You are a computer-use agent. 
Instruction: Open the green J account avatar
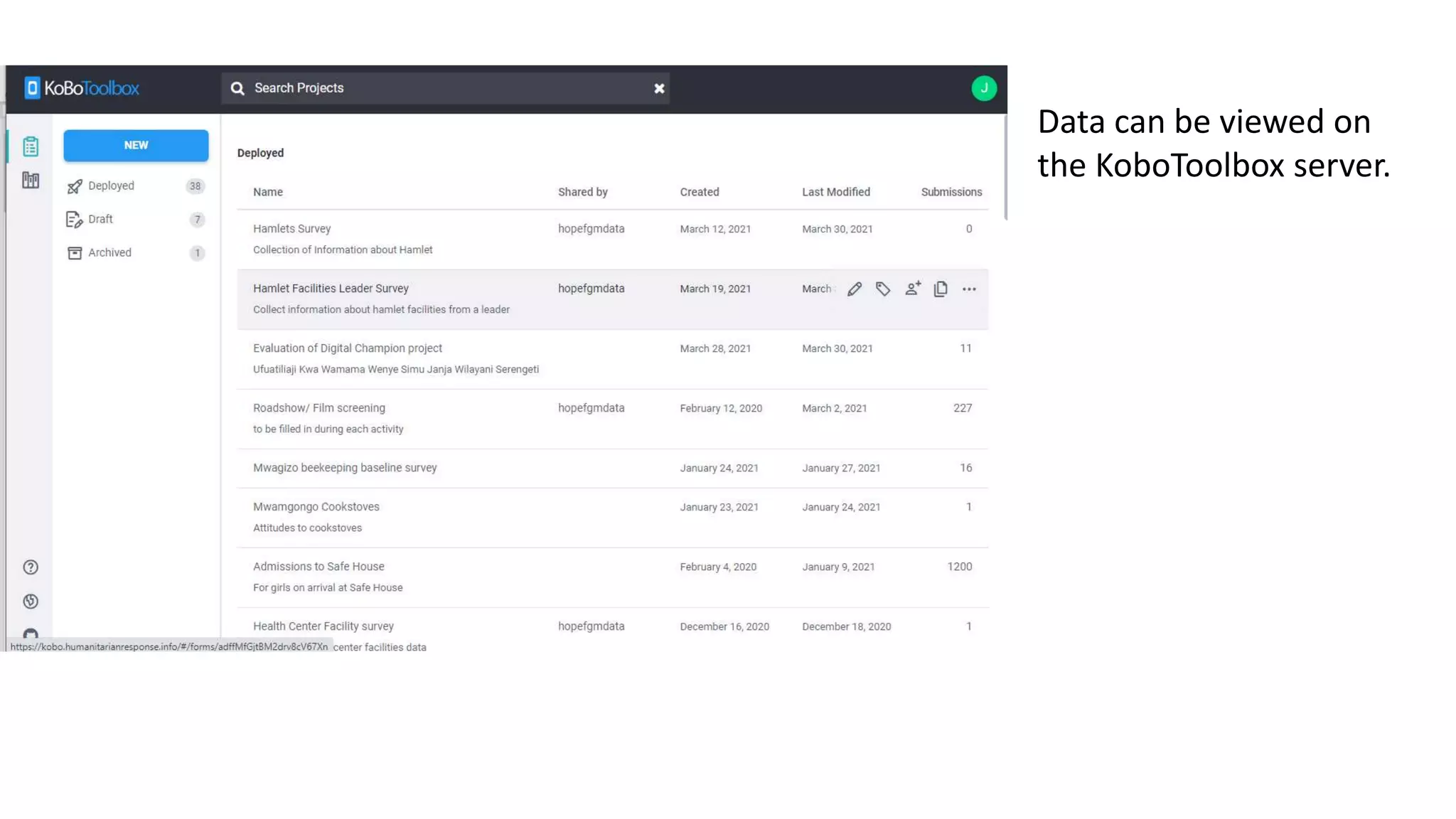[984, 88]
